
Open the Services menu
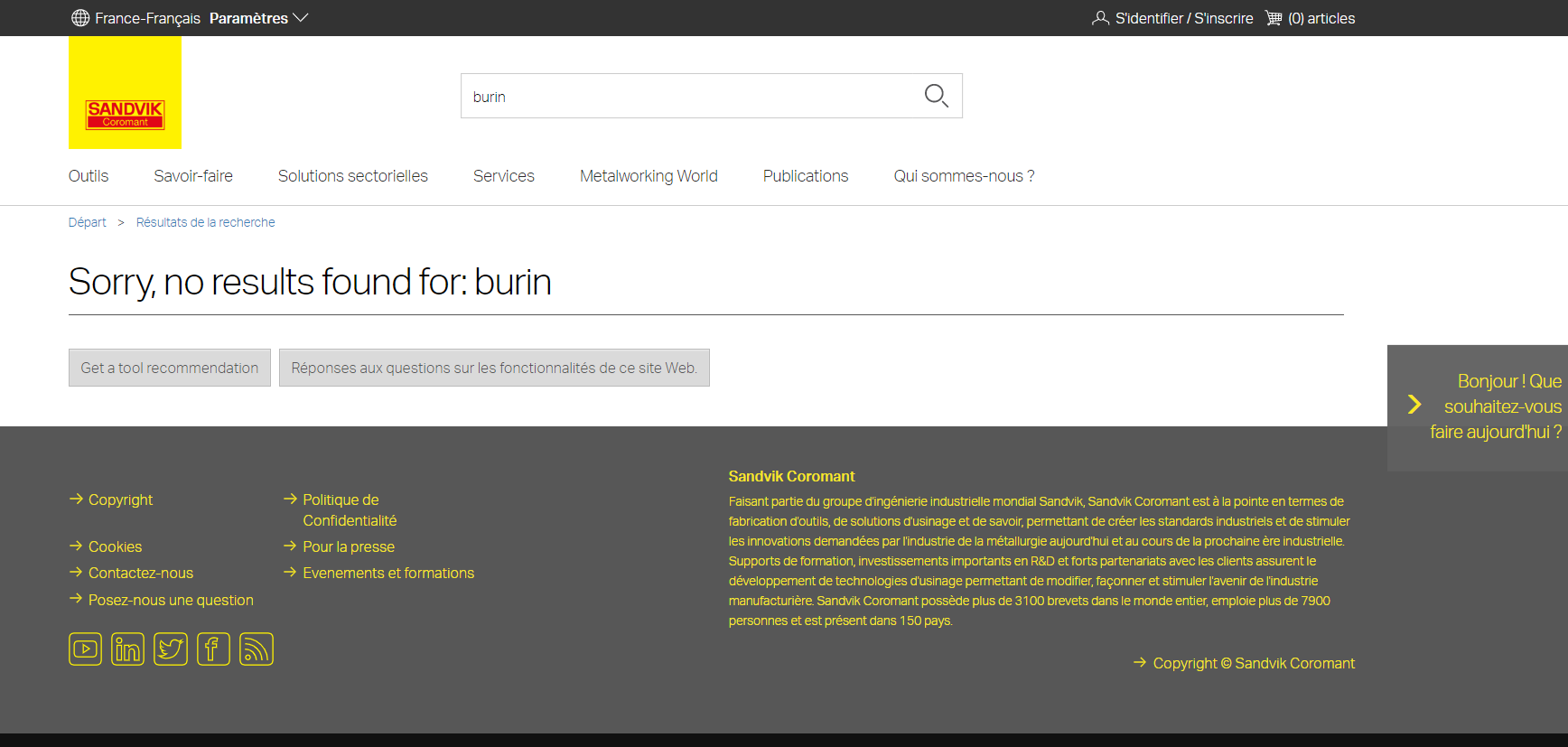tap(504, 176)
